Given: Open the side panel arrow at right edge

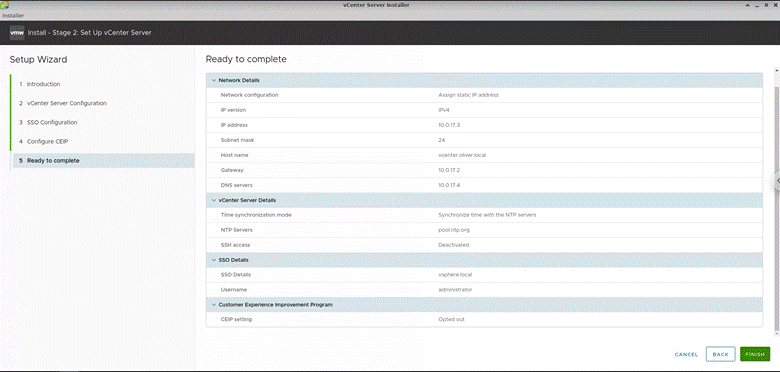Looking at the screenshot, I should click(777, 182).
